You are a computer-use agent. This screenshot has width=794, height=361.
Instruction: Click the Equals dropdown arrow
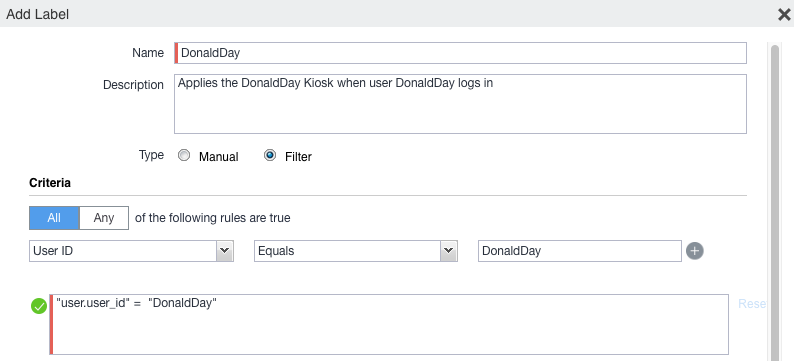(x=449, y=251)
